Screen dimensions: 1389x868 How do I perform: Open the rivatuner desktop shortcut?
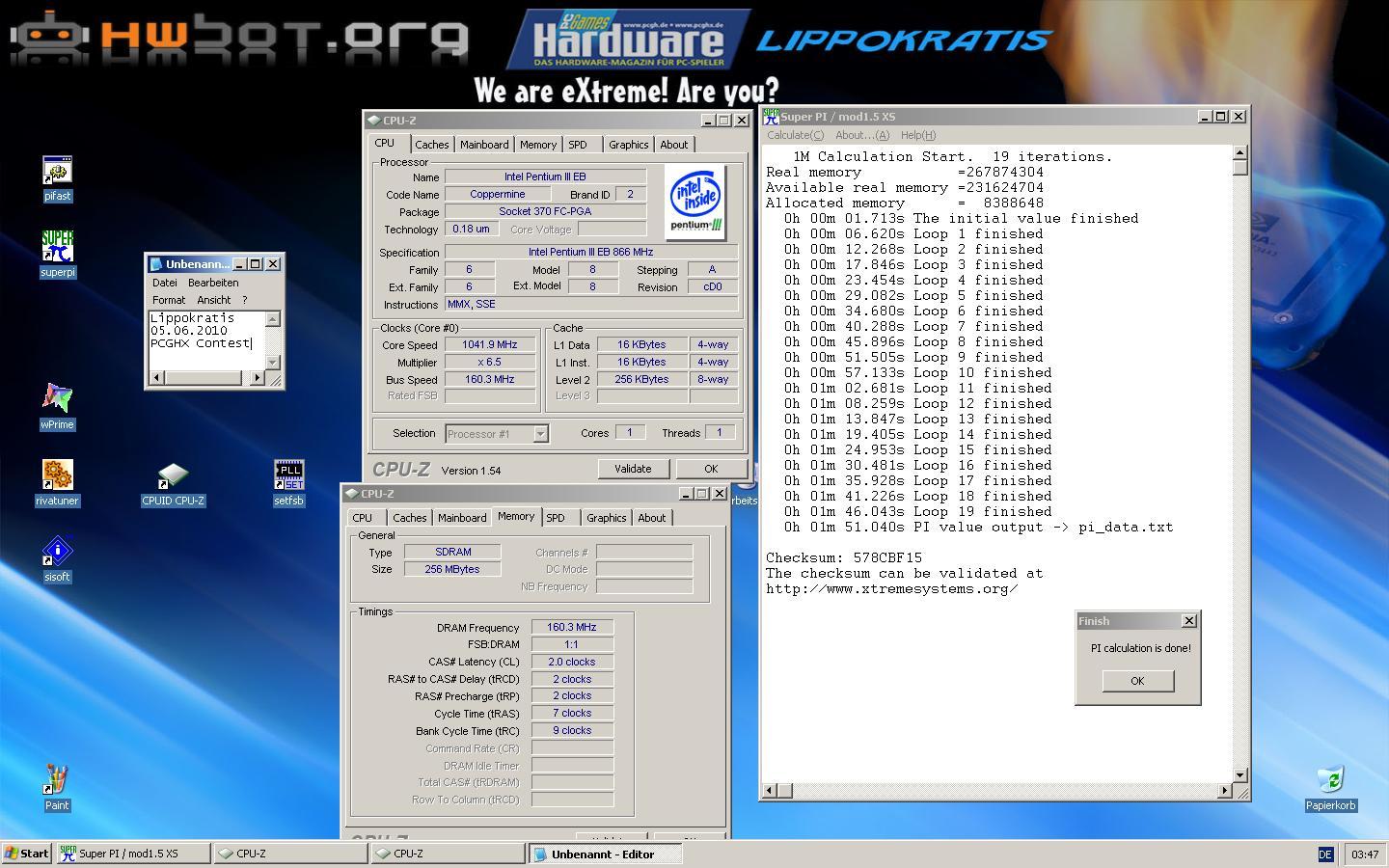[x=57, y=483]
